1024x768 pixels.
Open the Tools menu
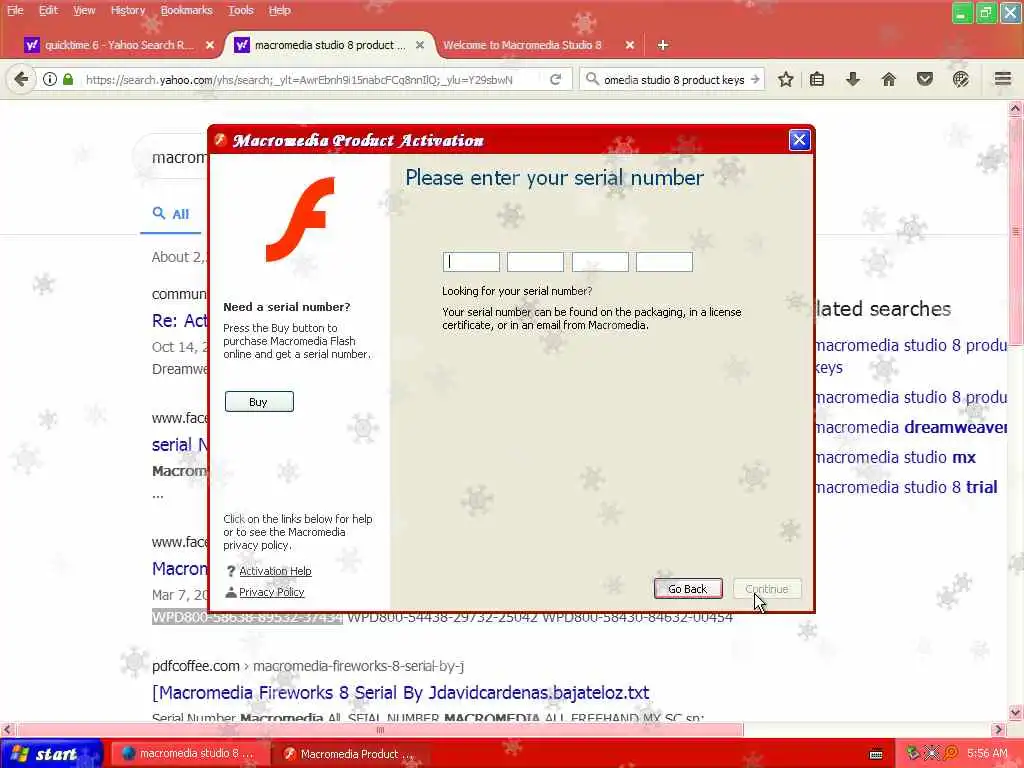coord(240,10)
